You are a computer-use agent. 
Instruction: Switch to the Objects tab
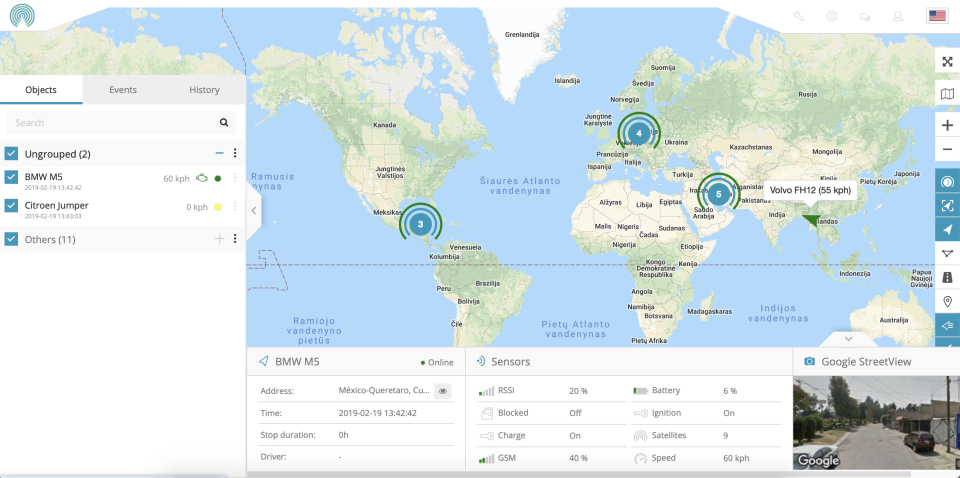tap(41, 89)
